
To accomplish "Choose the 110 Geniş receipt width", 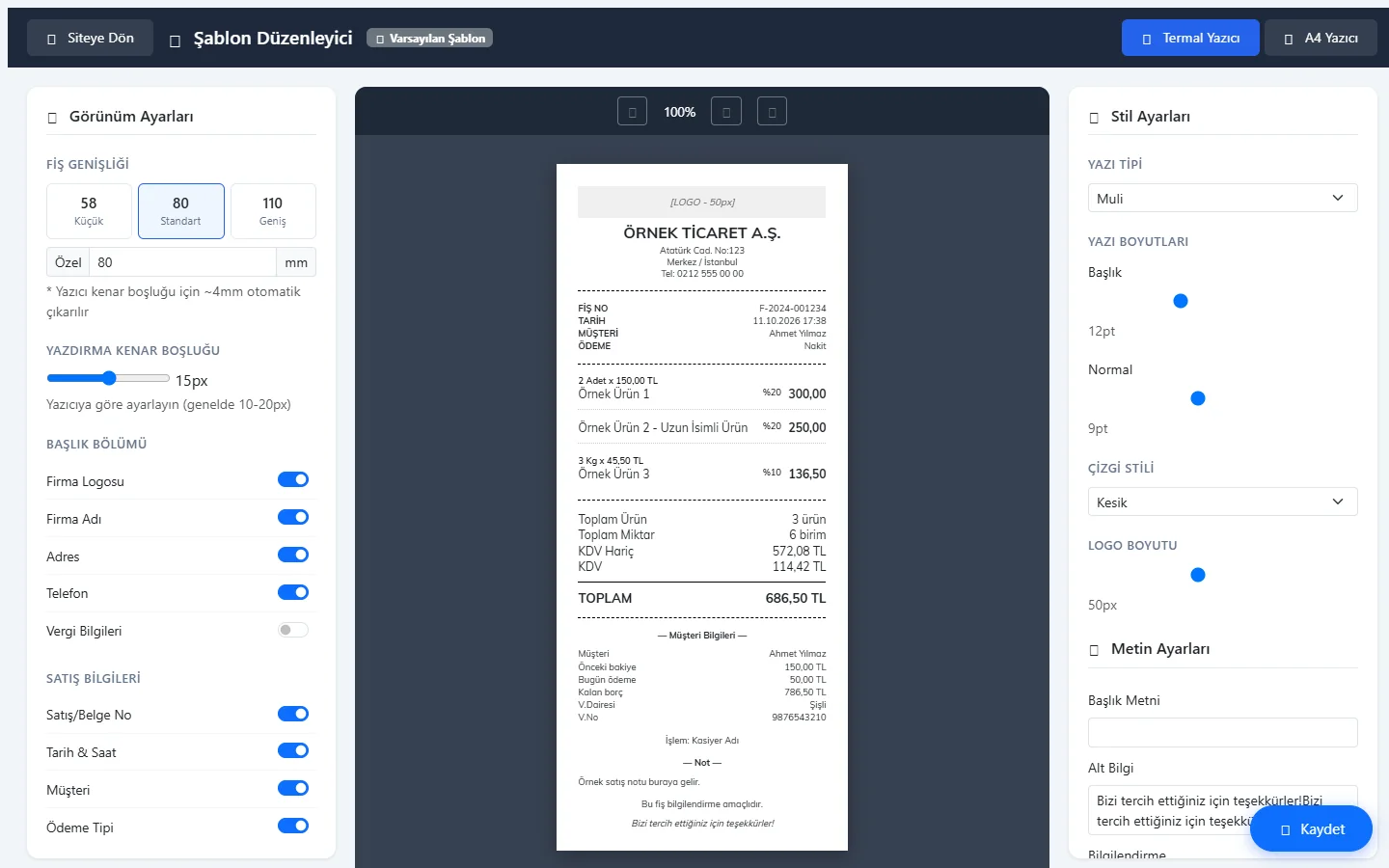I will pos(273,211).
